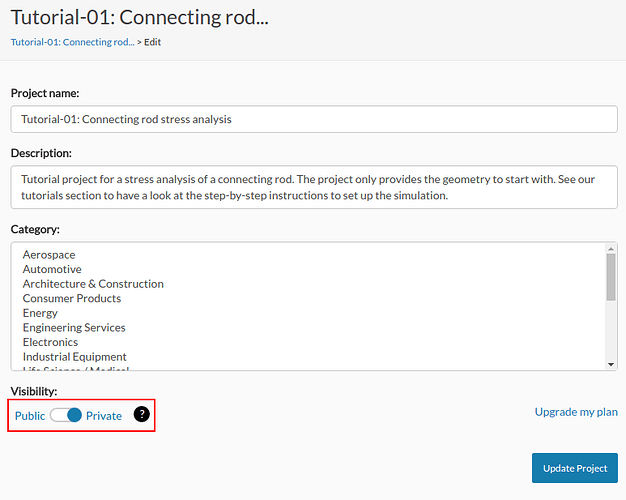Choose Electronics in the Category list

click(50, 342)
